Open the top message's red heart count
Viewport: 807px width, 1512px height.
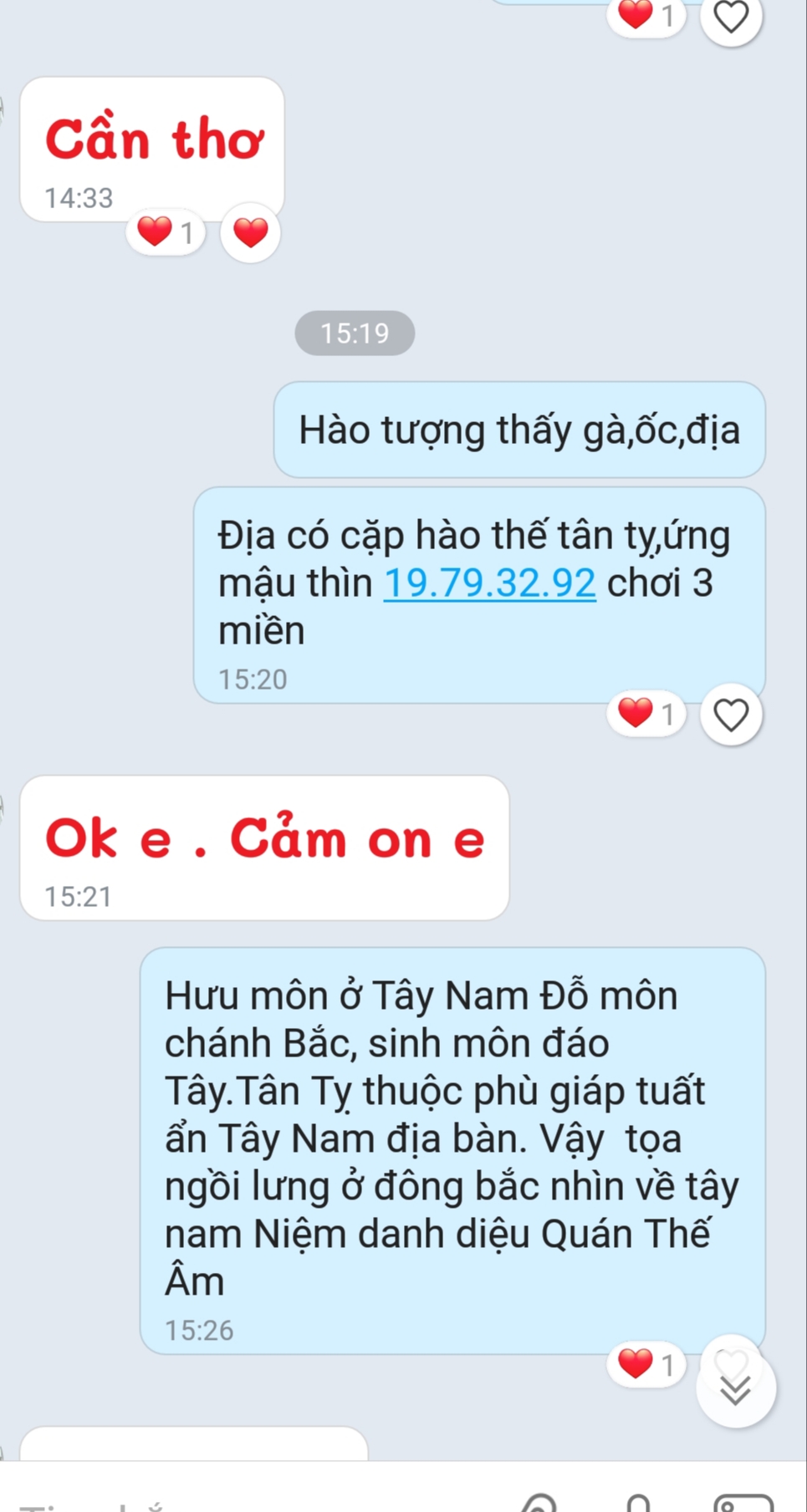pyautogui.click(x=646, y=15)
